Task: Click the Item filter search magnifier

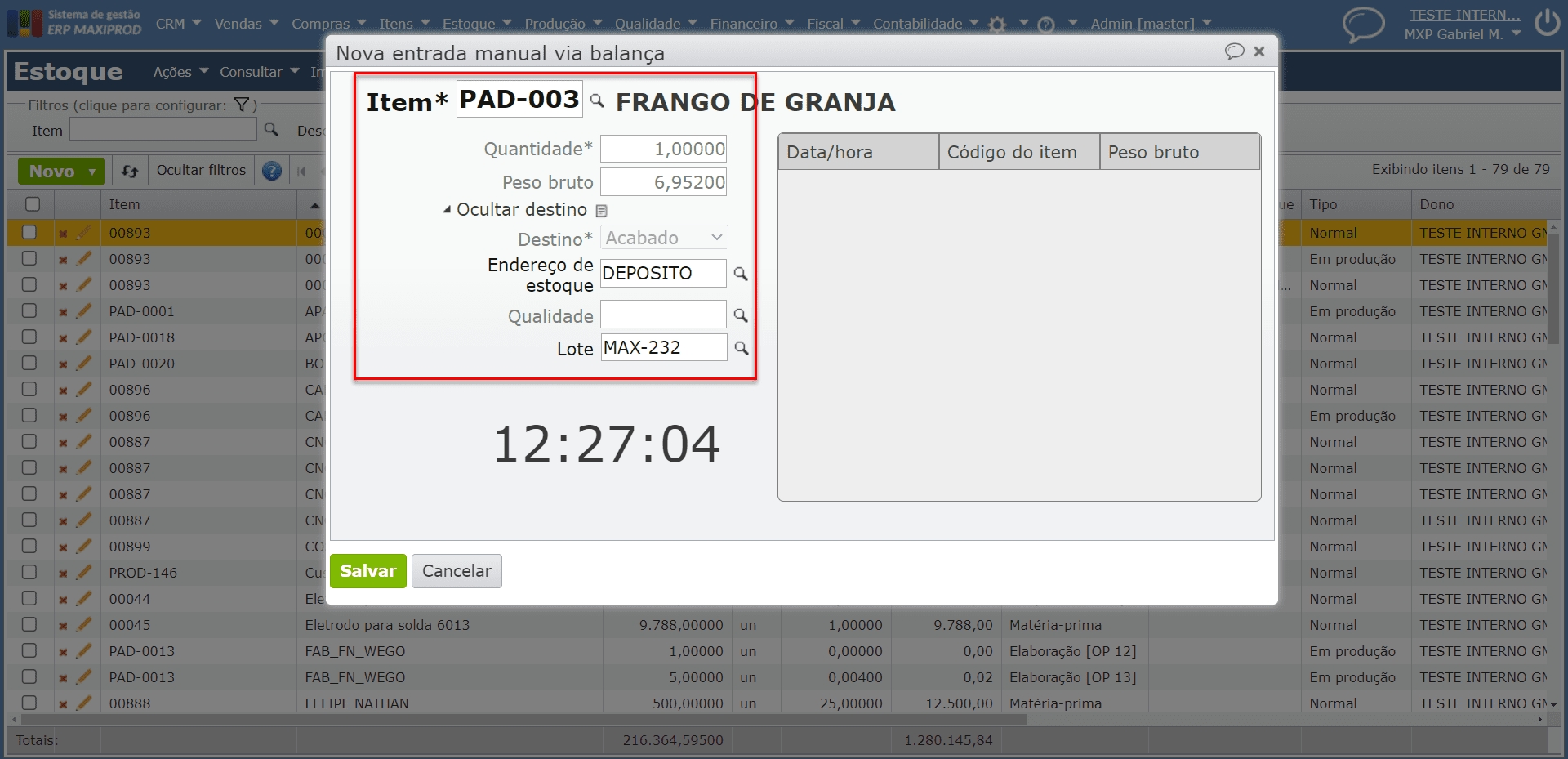Action: pos(271,130)
